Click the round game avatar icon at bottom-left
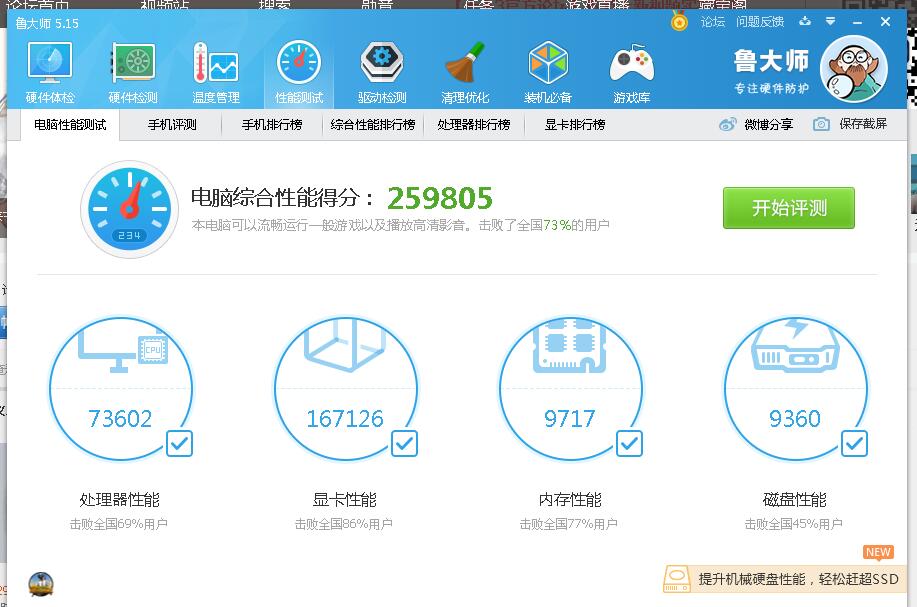This screenshot has height=607, width=917. click(x=41, y=585)
